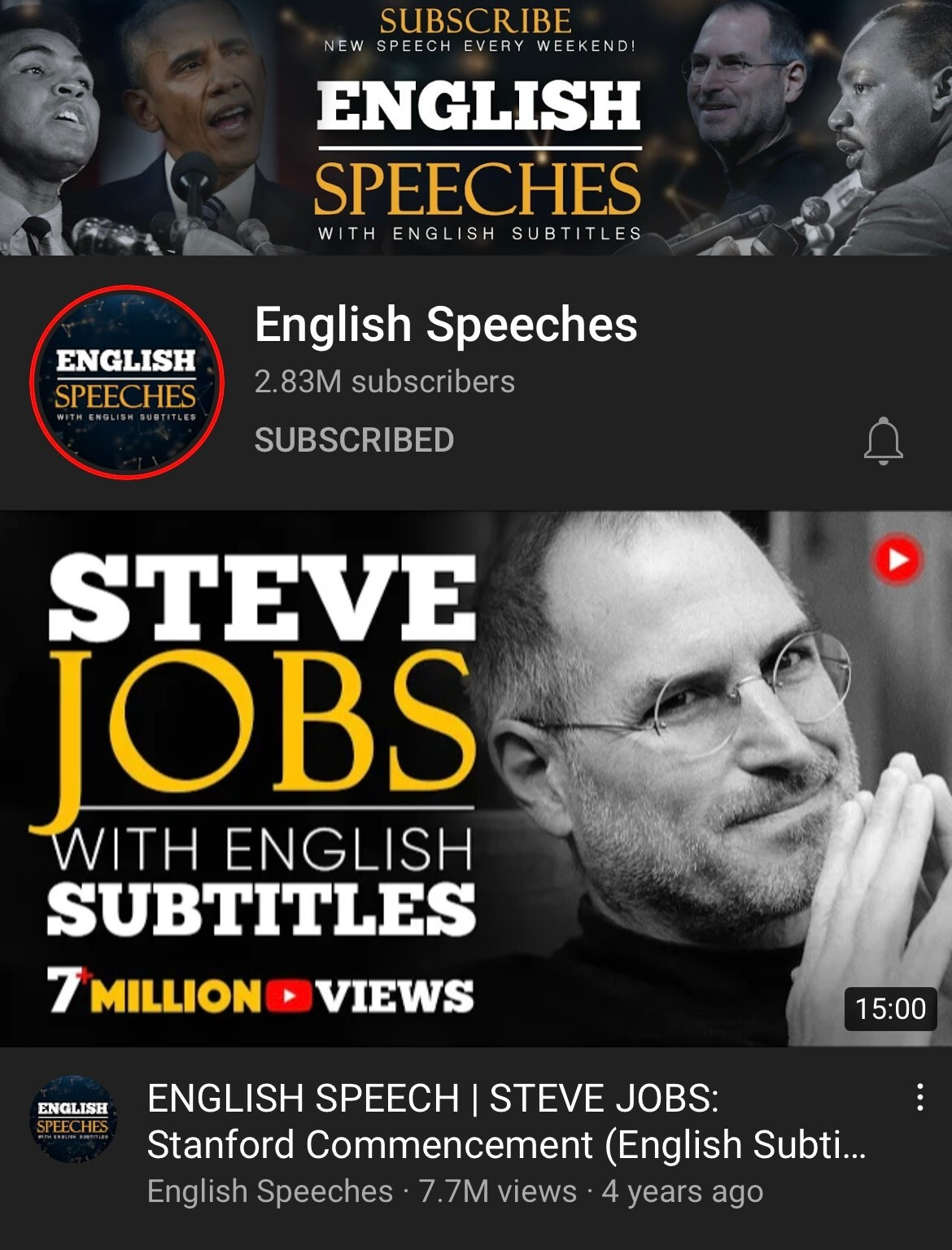Open the large red-ringed channel avatar

(126, 382)
